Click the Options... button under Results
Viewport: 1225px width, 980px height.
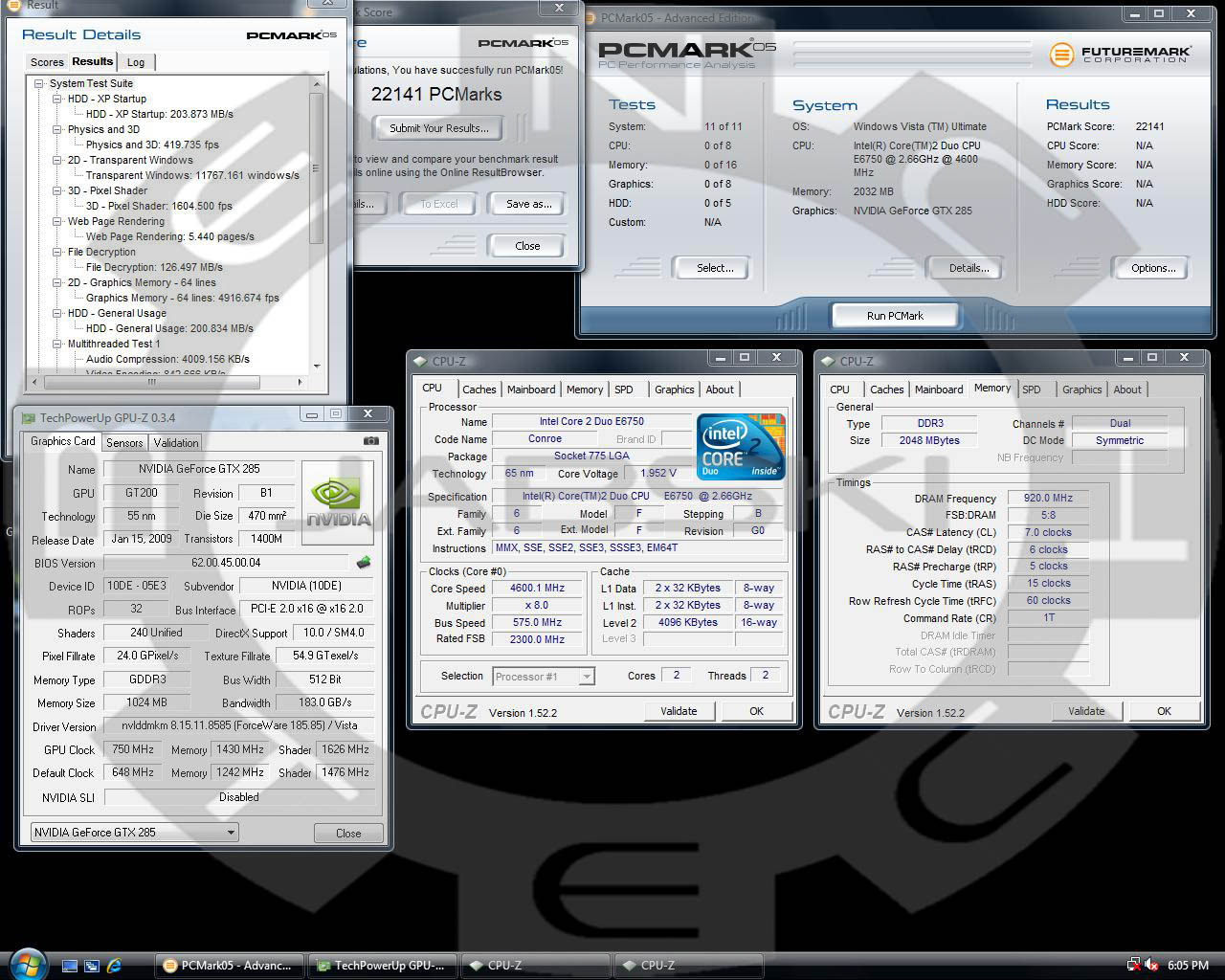[1153, 268]
